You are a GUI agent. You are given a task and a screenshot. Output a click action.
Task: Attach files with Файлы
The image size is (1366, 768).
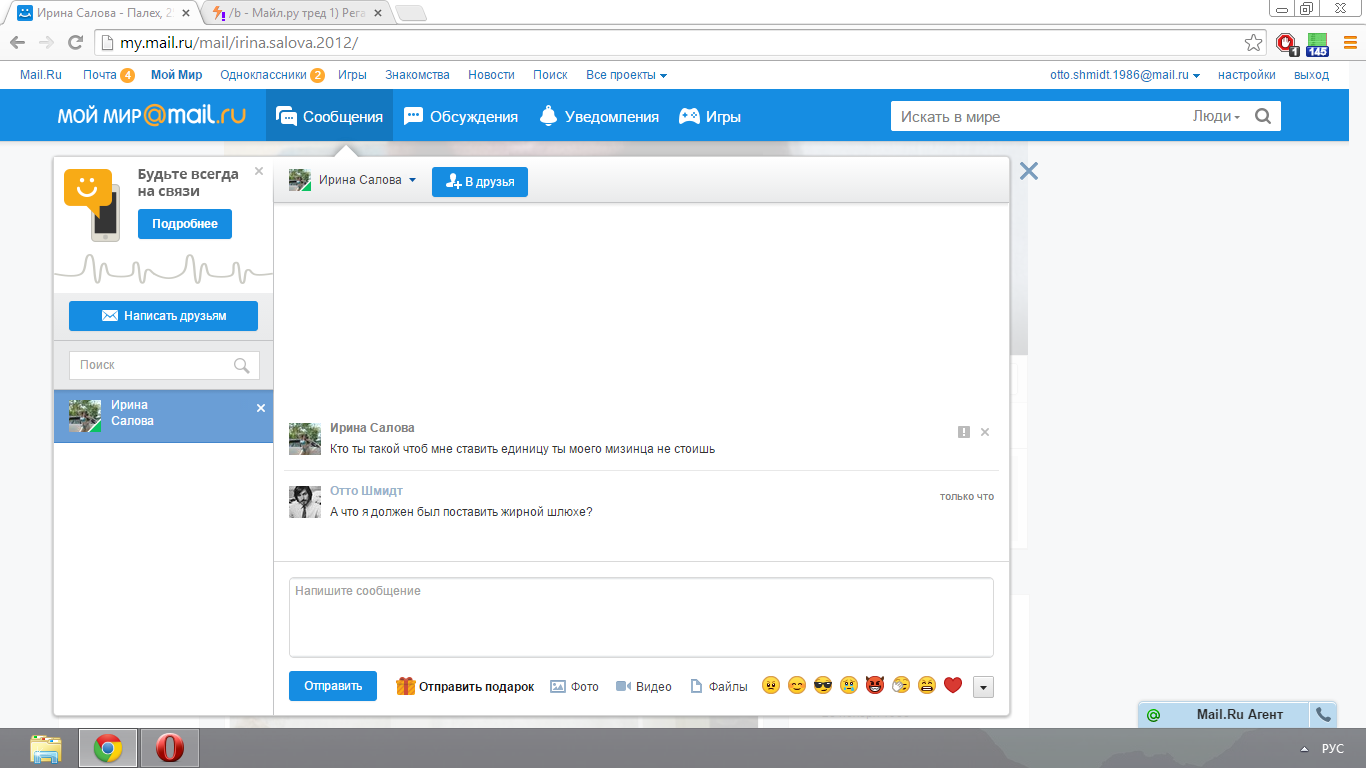pos(719,687)
